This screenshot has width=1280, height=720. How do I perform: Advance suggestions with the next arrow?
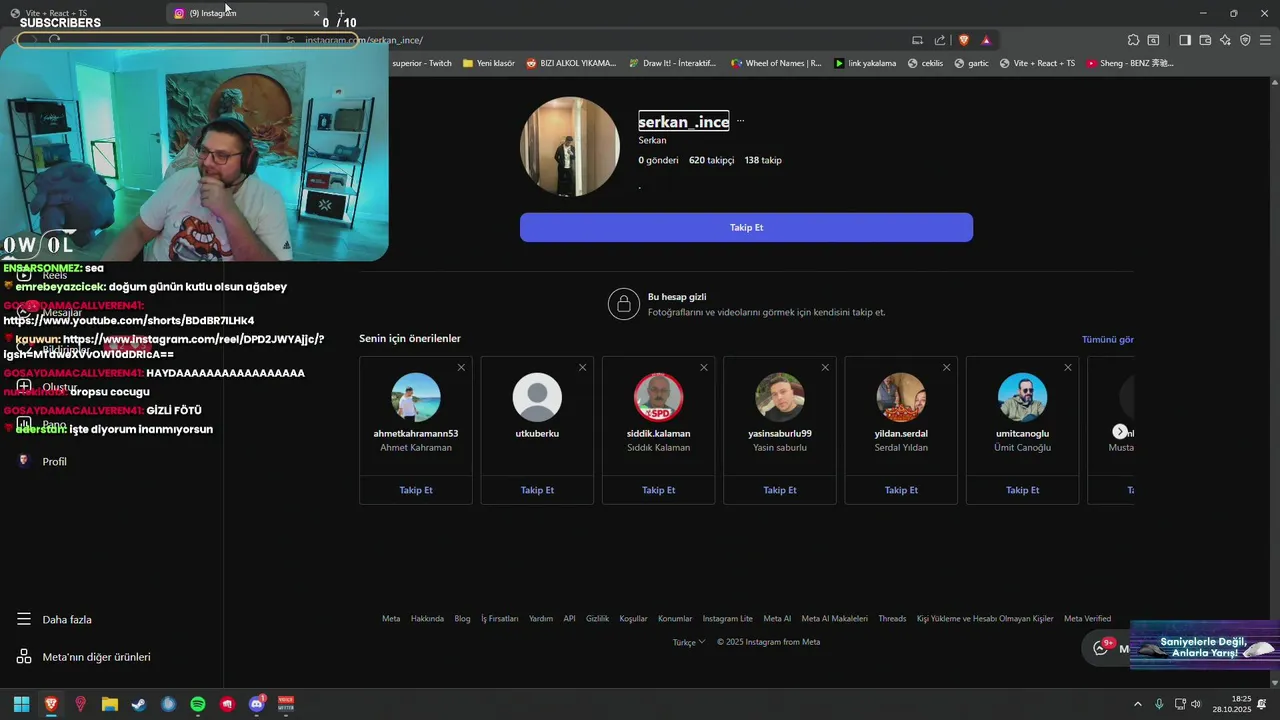click(1120, 431)
